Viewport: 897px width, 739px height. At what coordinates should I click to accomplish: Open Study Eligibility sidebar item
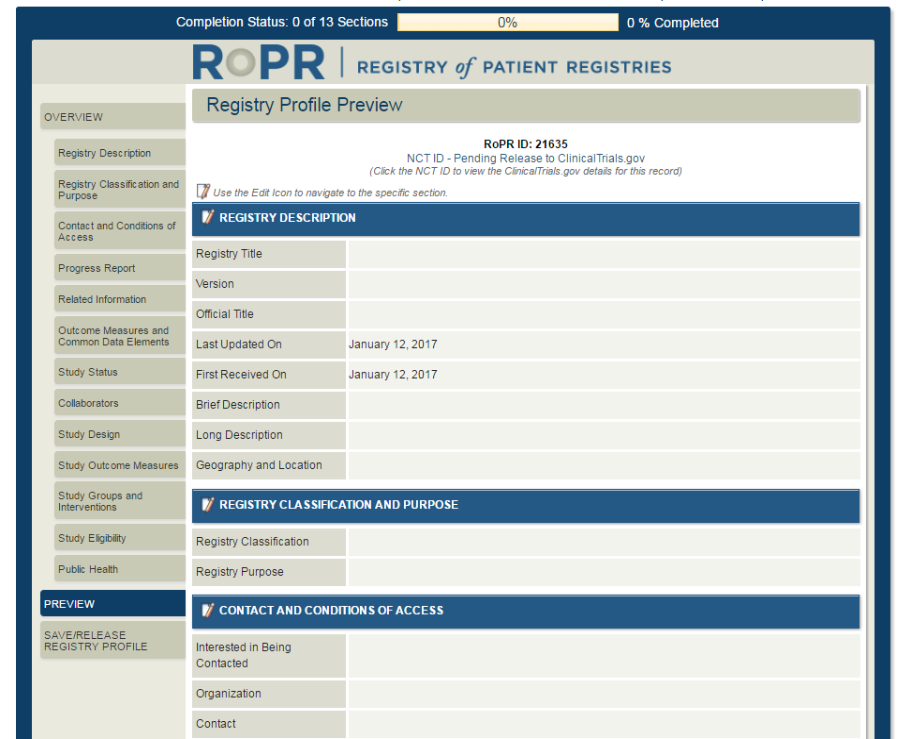120,538
